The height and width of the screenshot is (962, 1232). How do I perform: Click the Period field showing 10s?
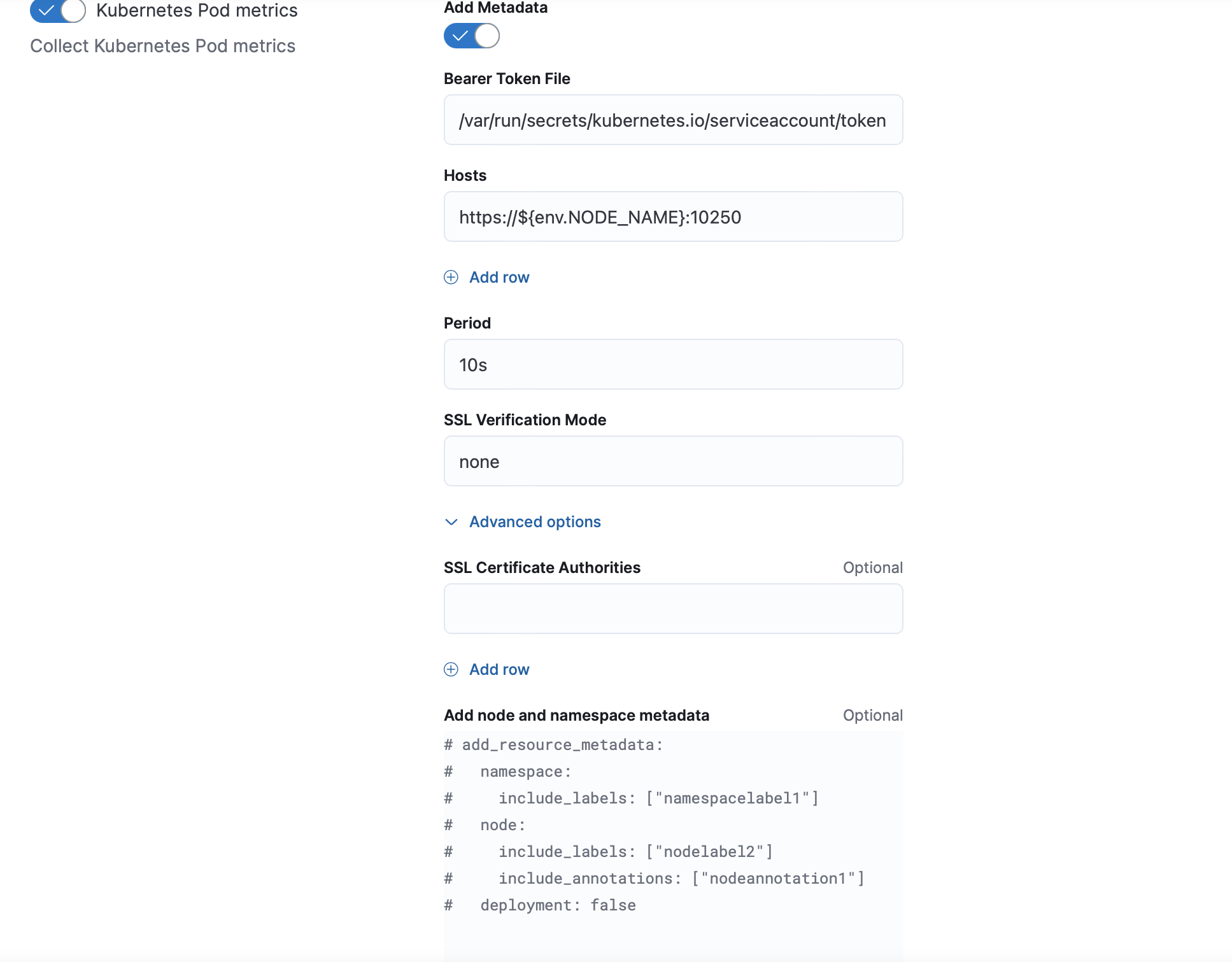tap(673, 364)
